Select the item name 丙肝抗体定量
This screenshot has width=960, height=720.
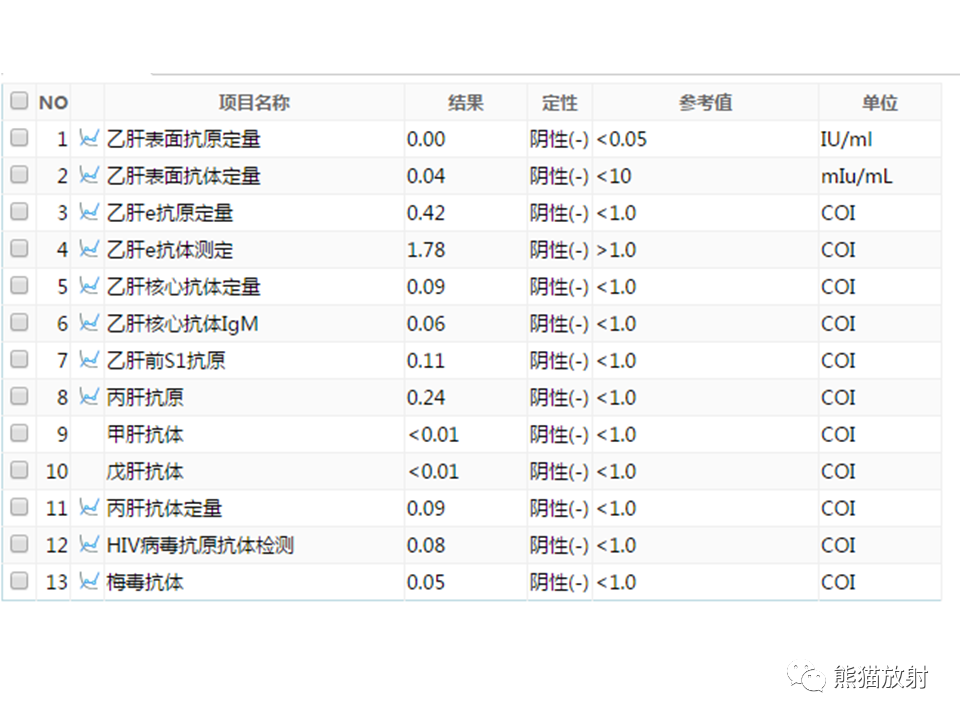tap(164, 508)
